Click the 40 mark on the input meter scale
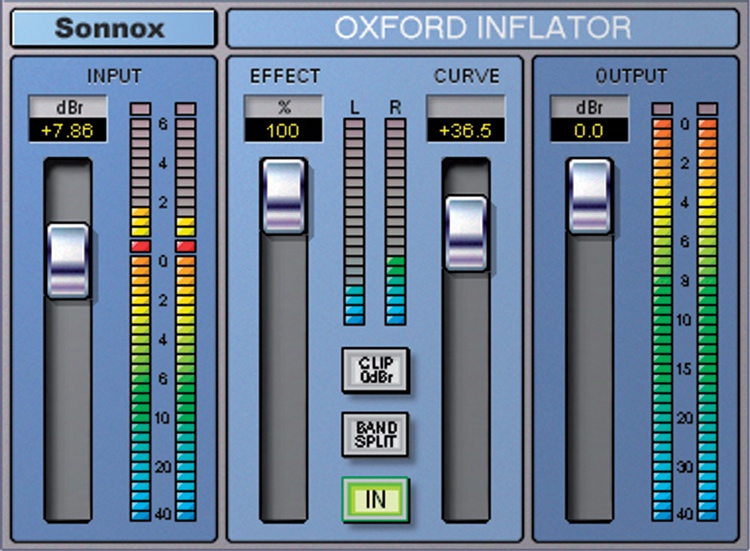The image size is (750, 551). click(163, 514)
